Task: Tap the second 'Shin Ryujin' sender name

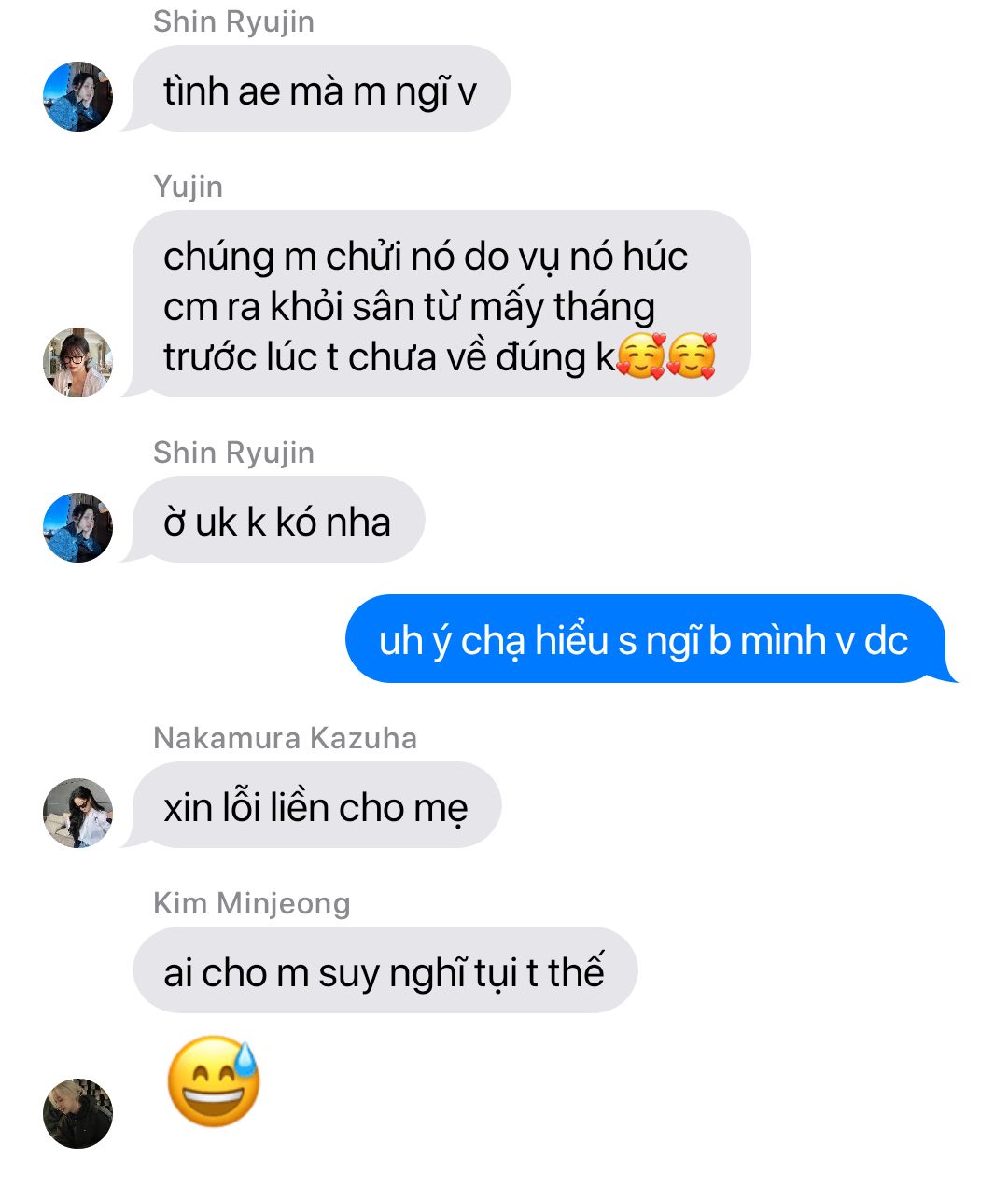Action: coord(233,453)
